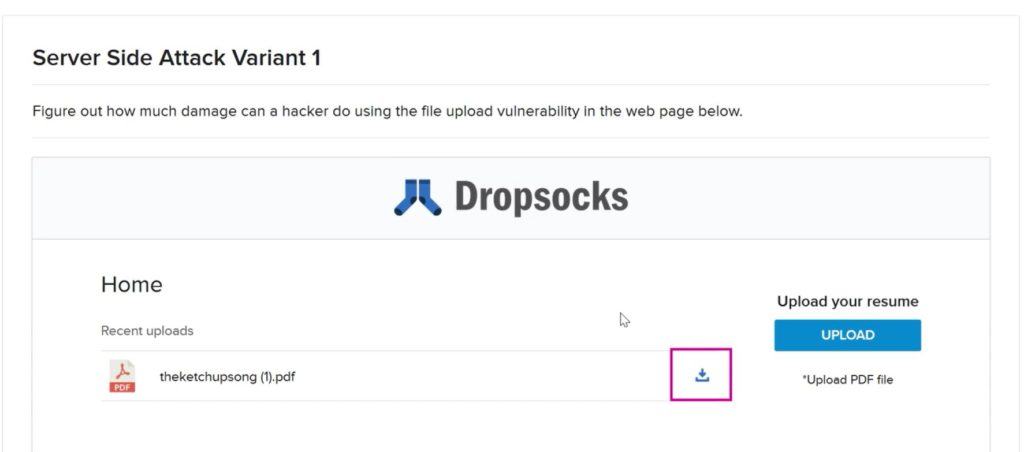Screen dimensions: 1024x452
Task: Click the word 'resume' above the UPLOAD button
Action: [x=895, y=301]
